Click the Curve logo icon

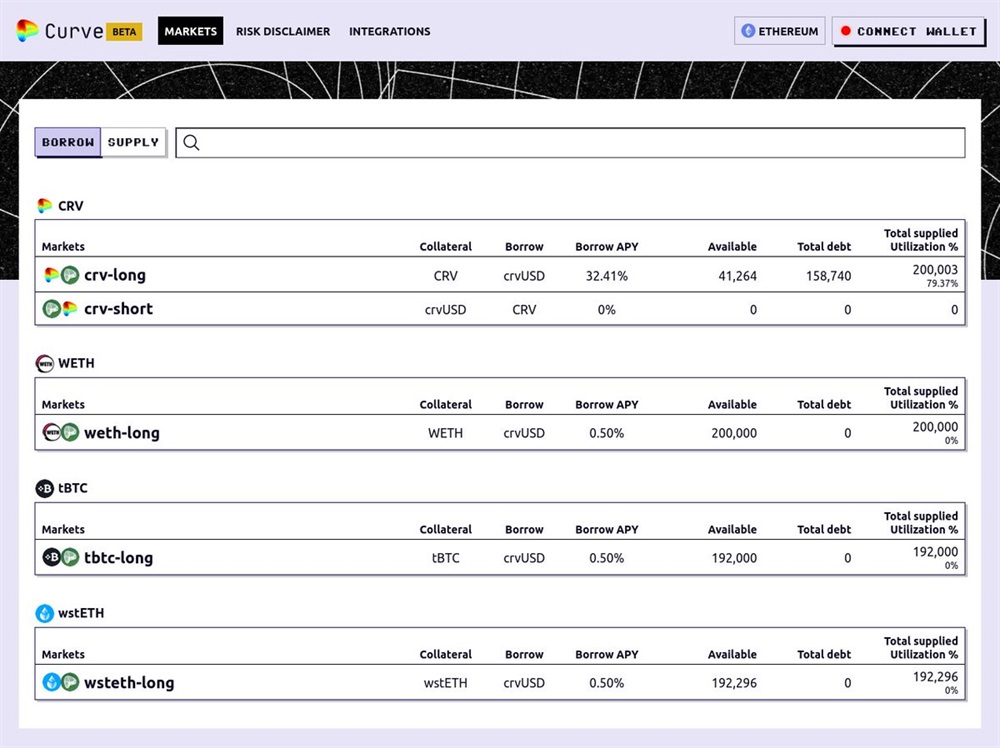tap(27, 31)
